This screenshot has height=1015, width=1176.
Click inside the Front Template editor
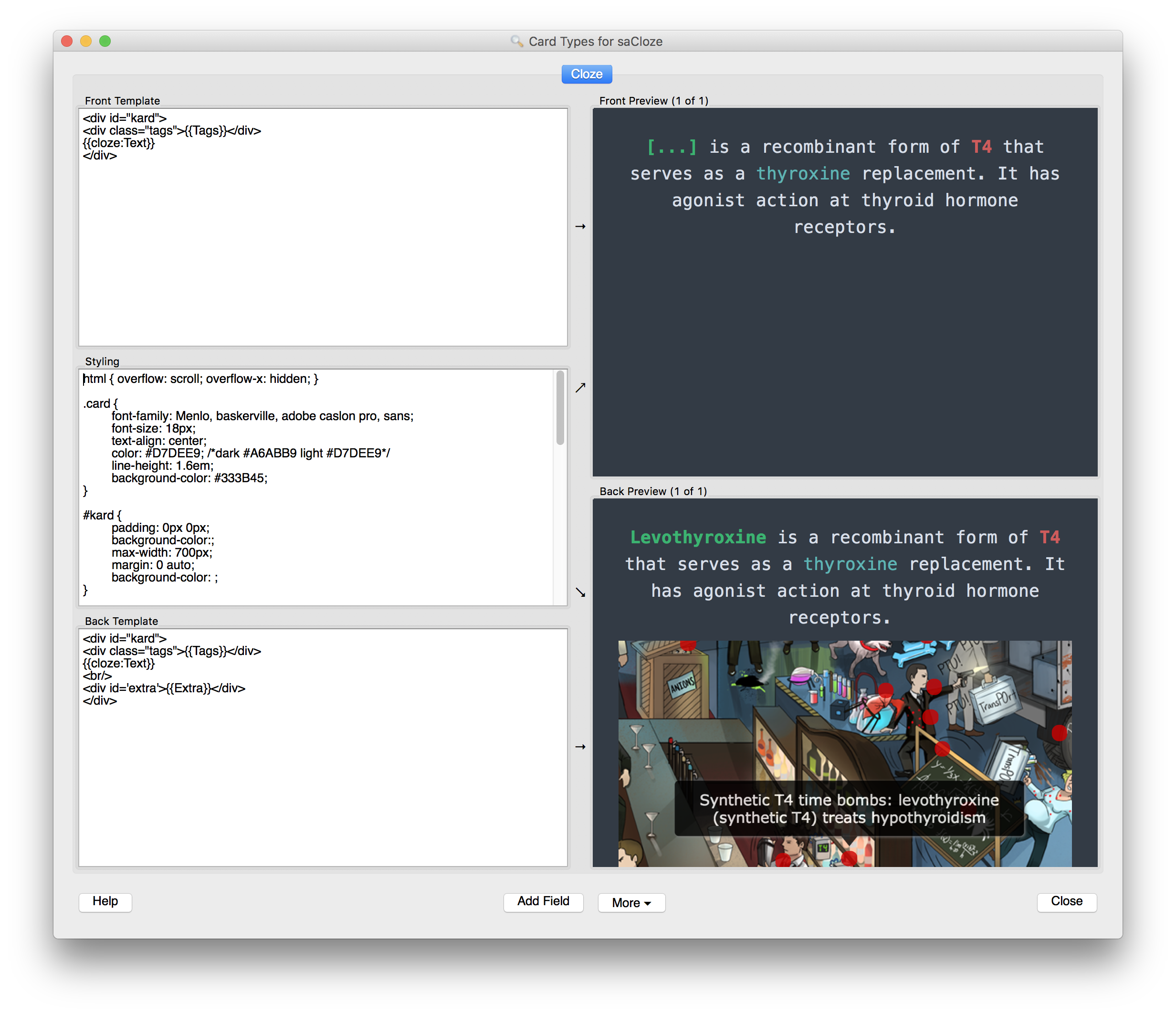pos(323,227)
